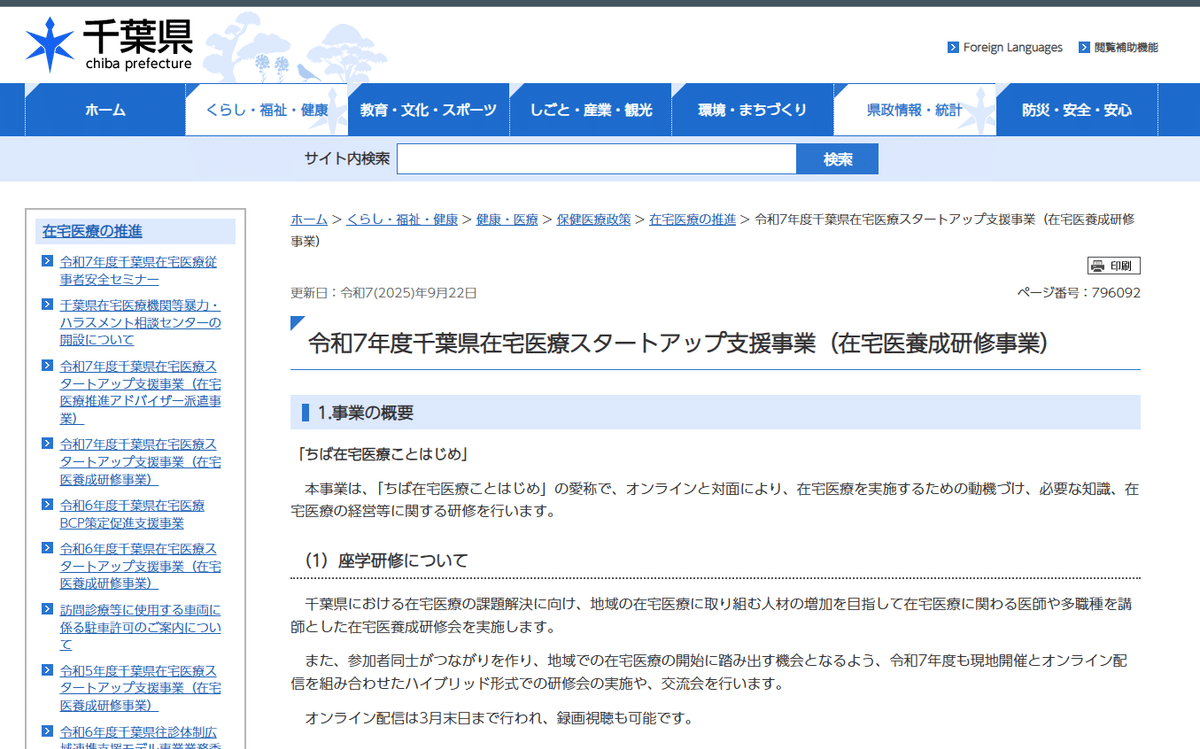Click the 検索 search button
Screen dimensions: 1200x749
coord(837,158)
